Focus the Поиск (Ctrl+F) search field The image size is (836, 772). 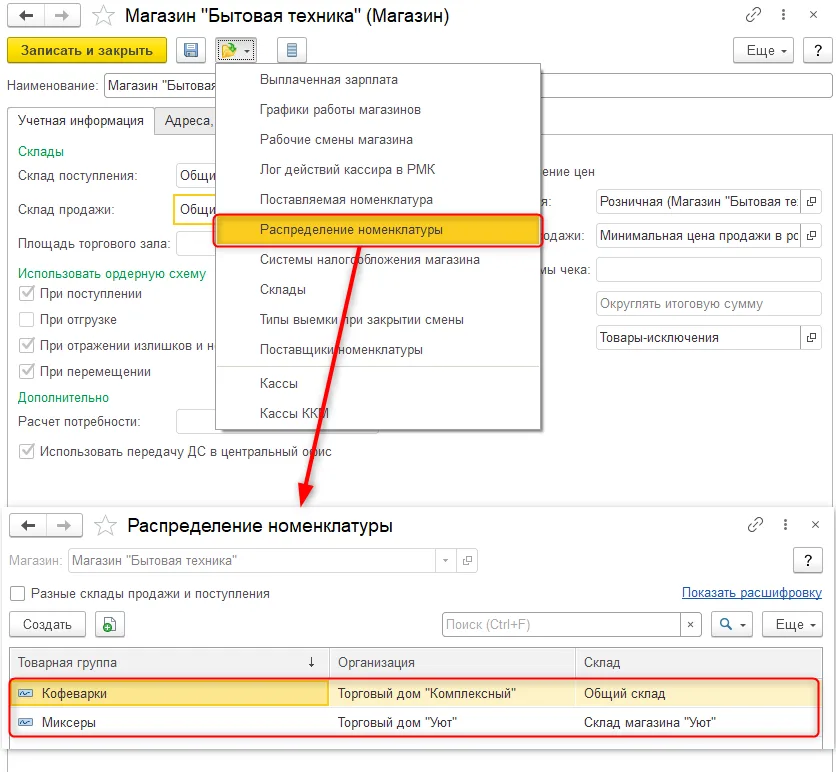click(x=561, y=624)
